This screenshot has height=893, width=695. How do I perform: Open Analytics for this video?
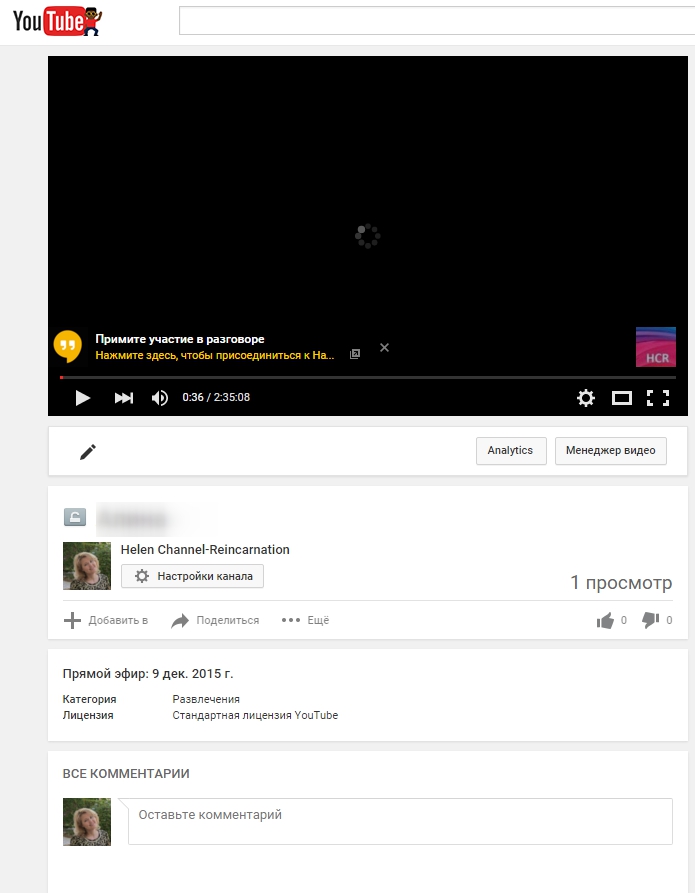511,450
